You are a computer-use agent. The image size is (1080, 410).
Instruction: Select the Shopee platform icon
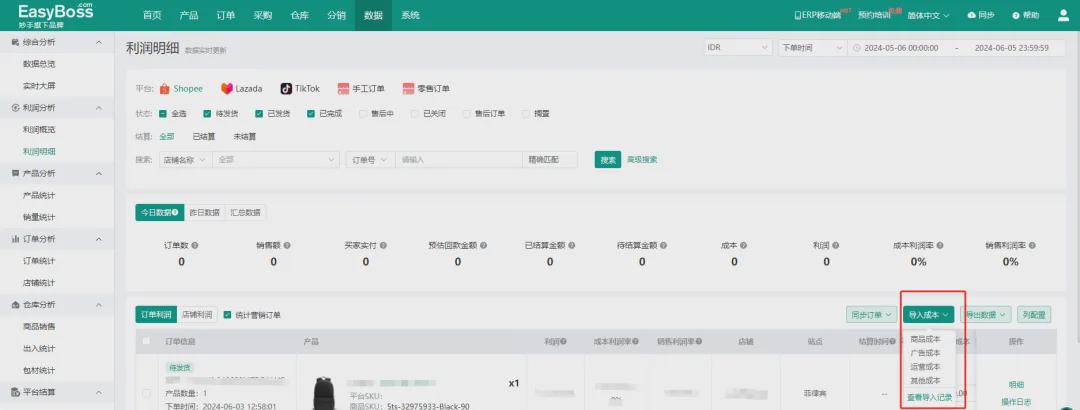pos(165,89)
